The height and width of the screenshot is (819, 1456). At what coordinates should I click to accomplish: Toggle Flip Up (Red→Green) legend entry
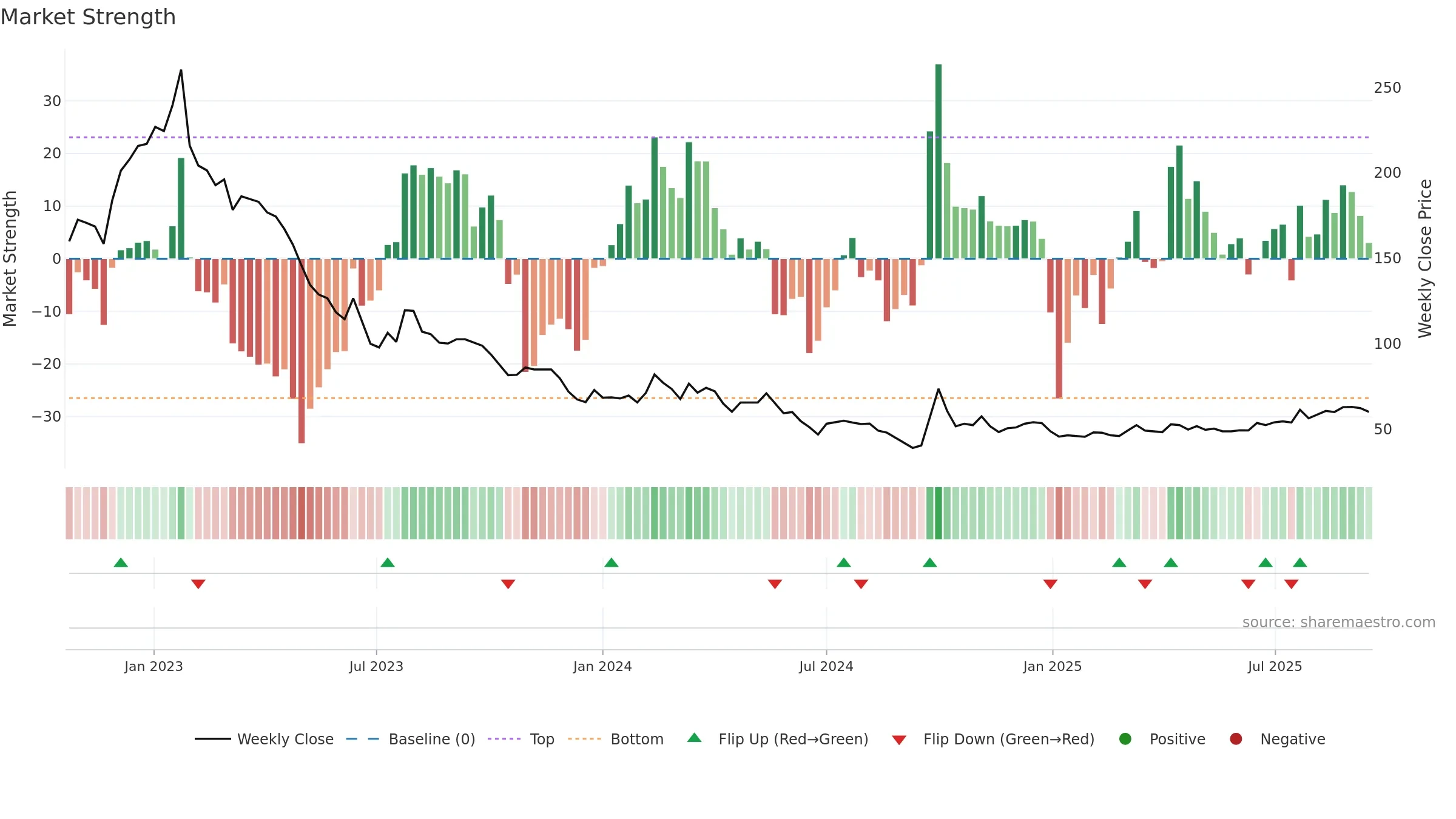pyautogui.click(x=778, y=739)
